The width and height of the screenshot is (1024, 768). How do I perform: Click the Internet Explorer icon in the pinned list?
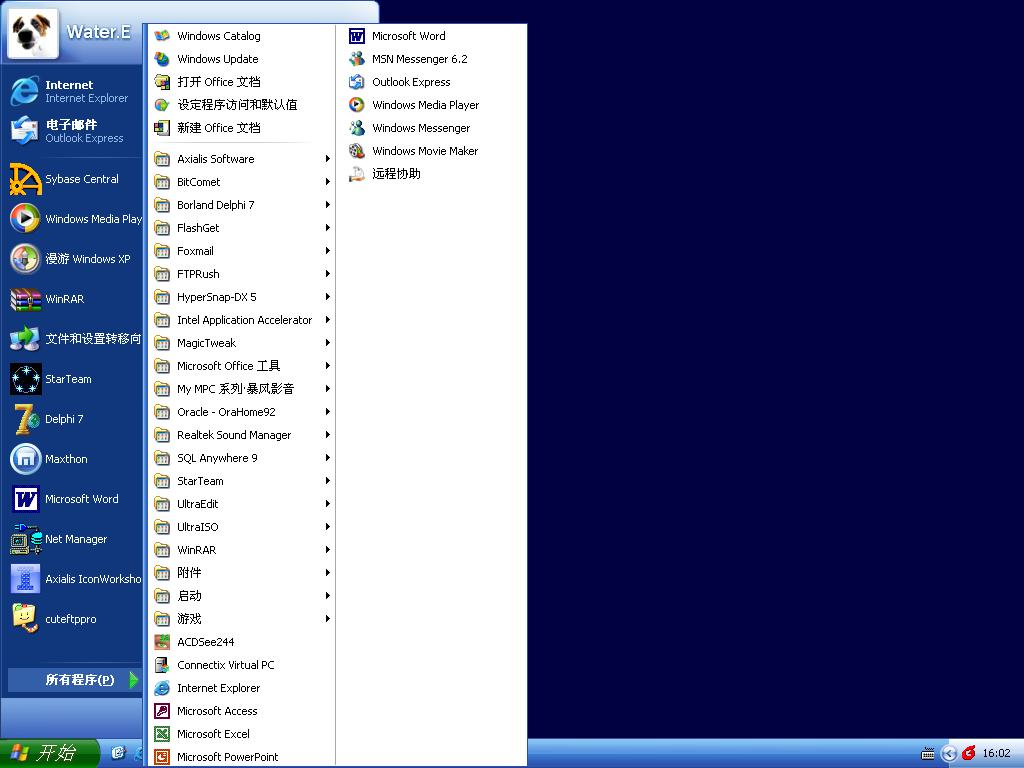coord(25,91)
